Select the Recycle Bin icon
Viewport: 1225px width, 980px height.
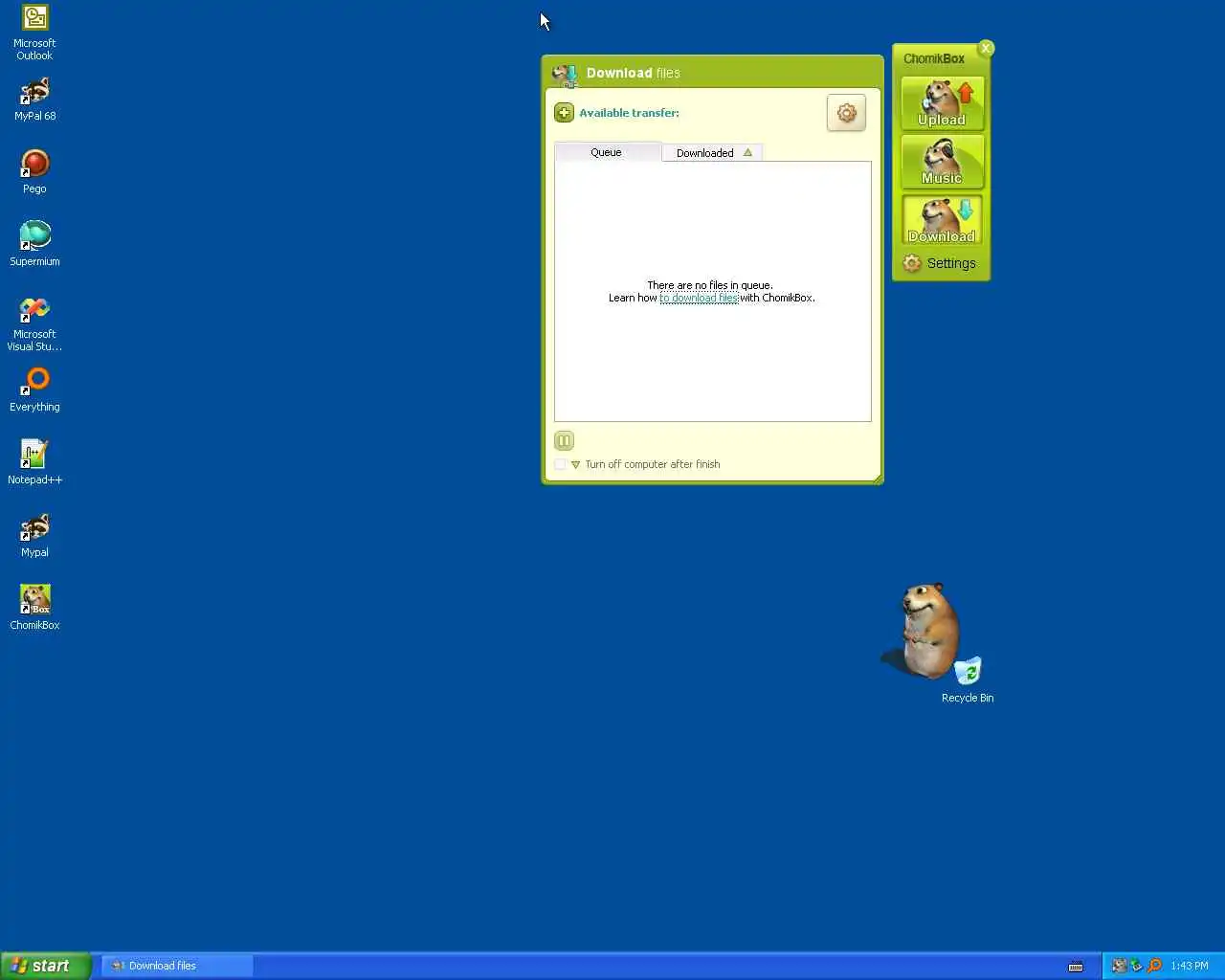[x=968, y=679]
